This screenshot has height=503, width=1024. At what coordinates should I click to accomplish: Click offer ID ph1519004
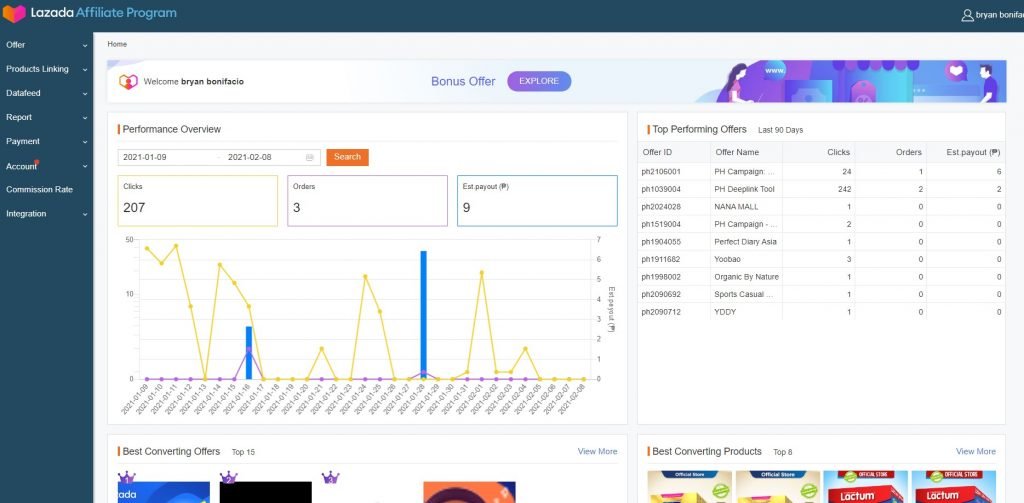(x=661, y=225)
